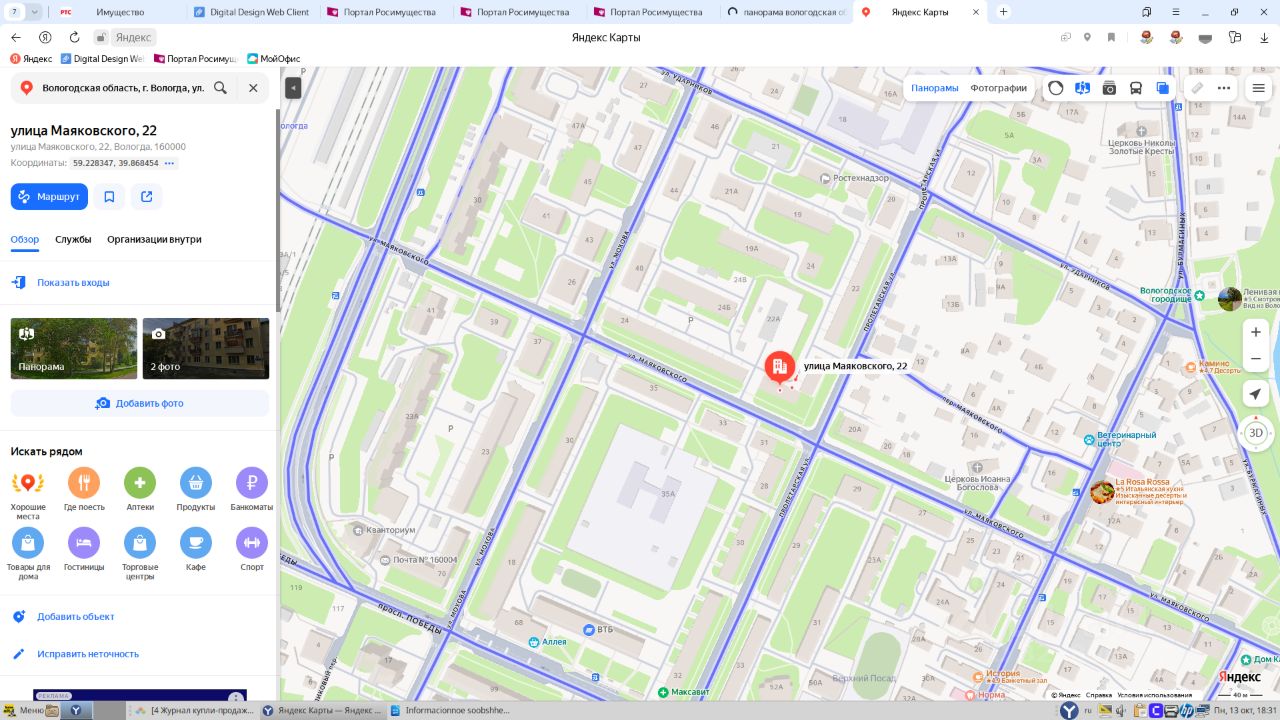
Task: Open the Yandex home button in toolbar
Action: 44,37
